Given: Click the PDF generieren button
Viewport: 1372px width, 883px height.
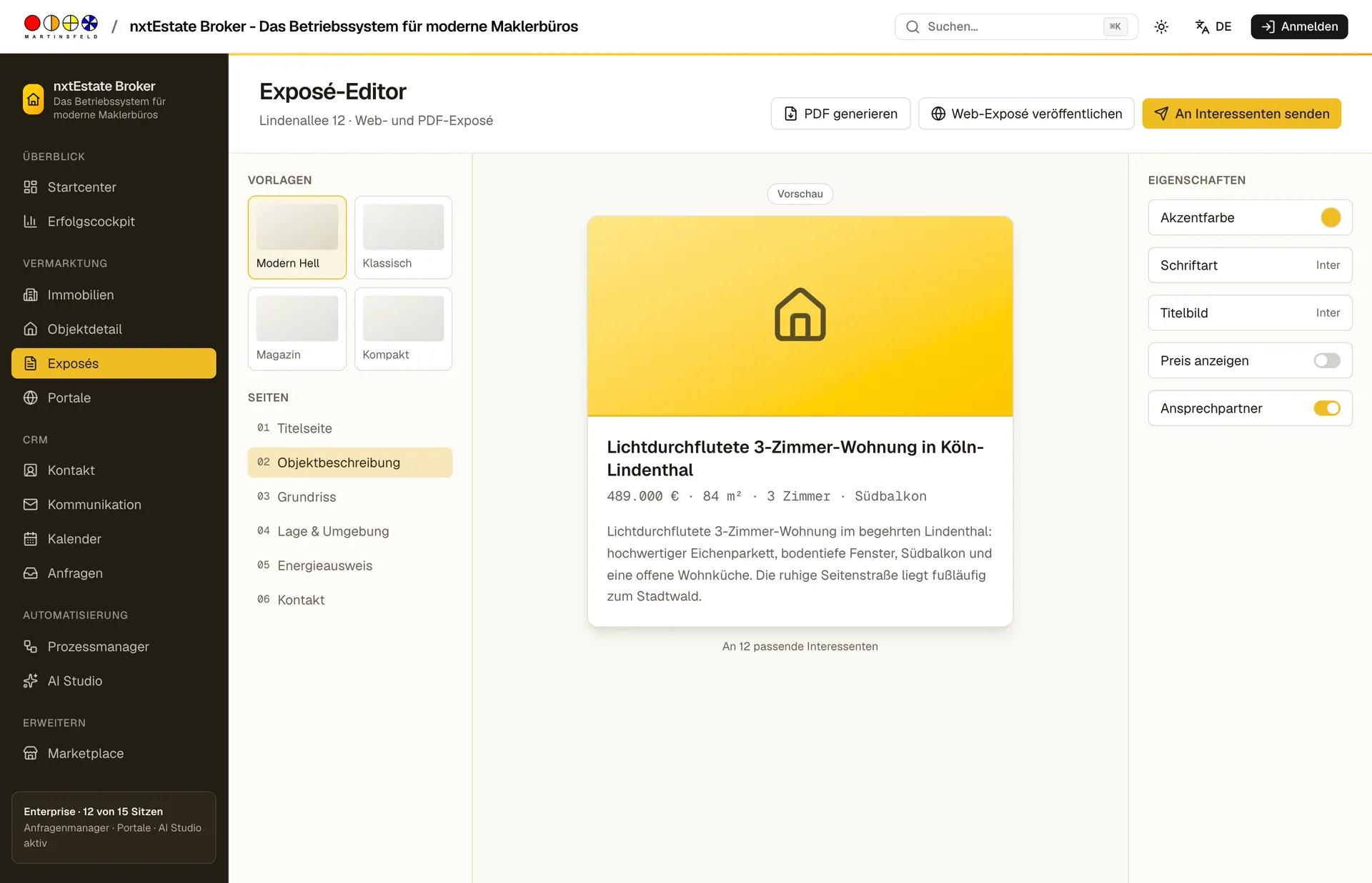Looking at the screenshot, I should pos(840,114).
